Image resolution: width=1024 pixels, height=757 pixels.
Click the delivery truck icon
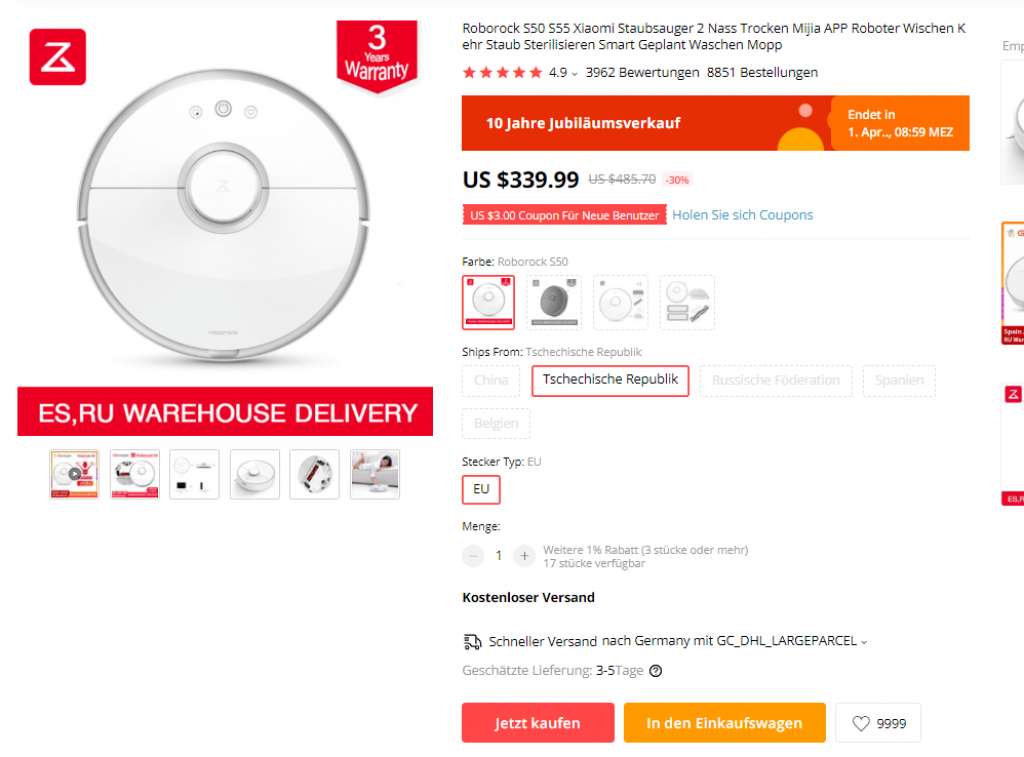[x=472, y=641]
